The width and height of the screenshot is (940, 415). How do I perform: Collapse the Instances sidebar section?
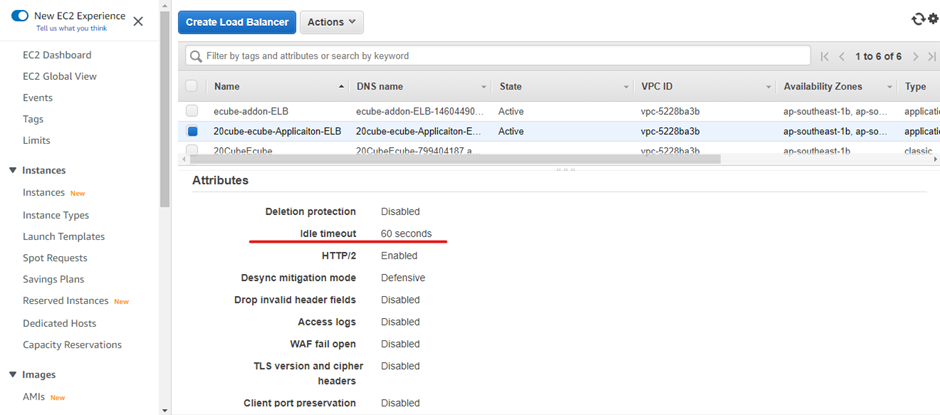coord(12,171)
